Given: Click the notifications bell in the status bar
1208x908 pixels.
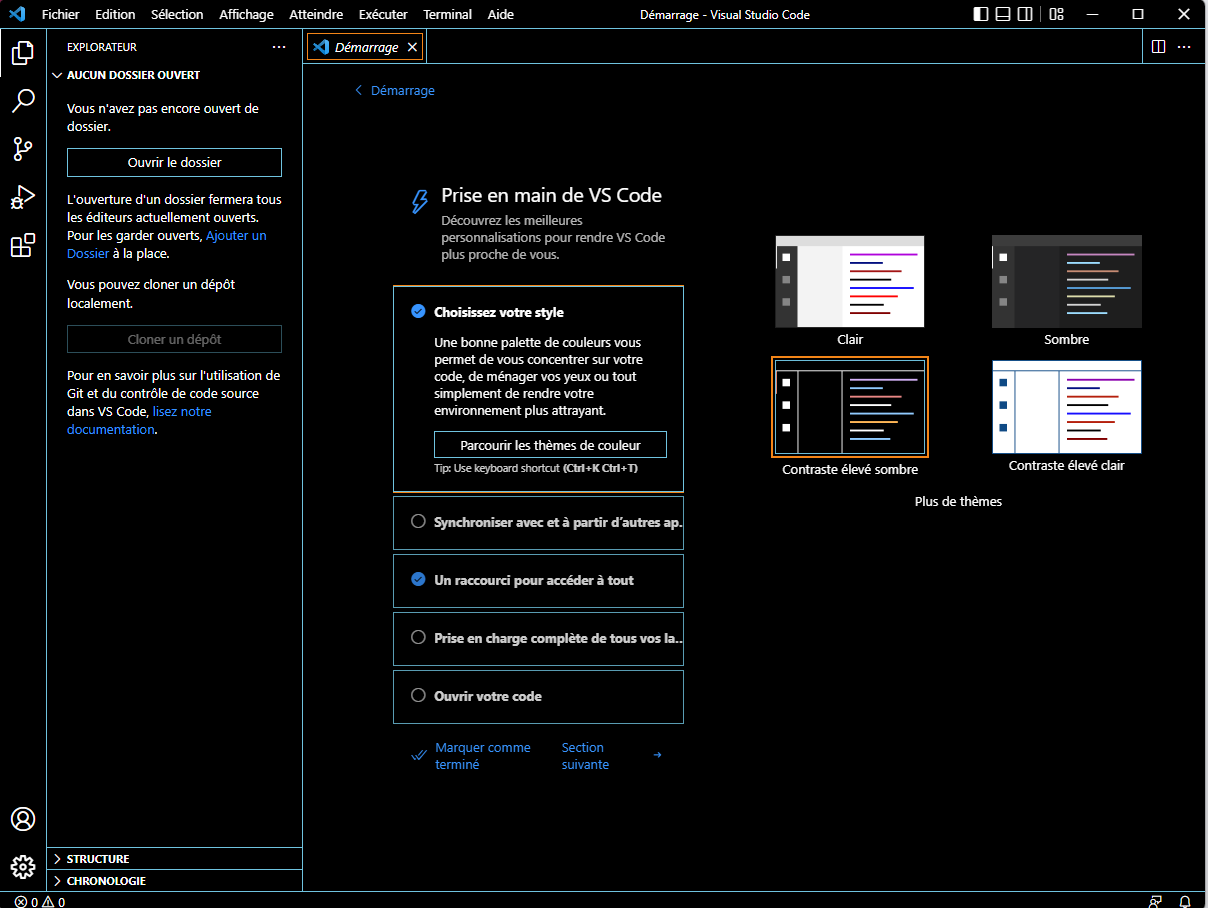Looking at the screenshot, I should coord(1186,901).
